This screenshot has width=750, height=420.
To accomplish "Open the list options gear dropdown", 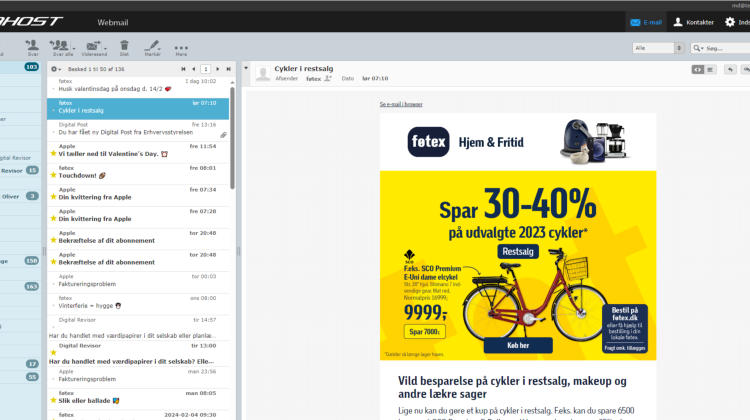I will pos(55,69).
